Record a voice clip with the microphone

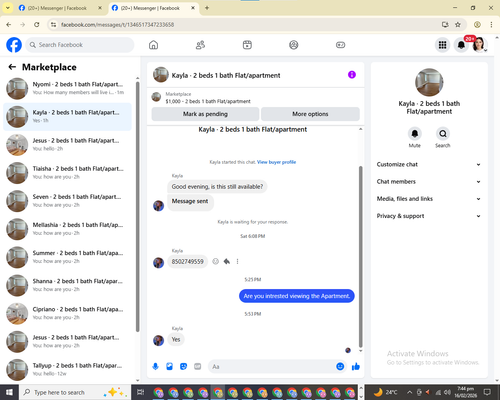coord(155,367)
